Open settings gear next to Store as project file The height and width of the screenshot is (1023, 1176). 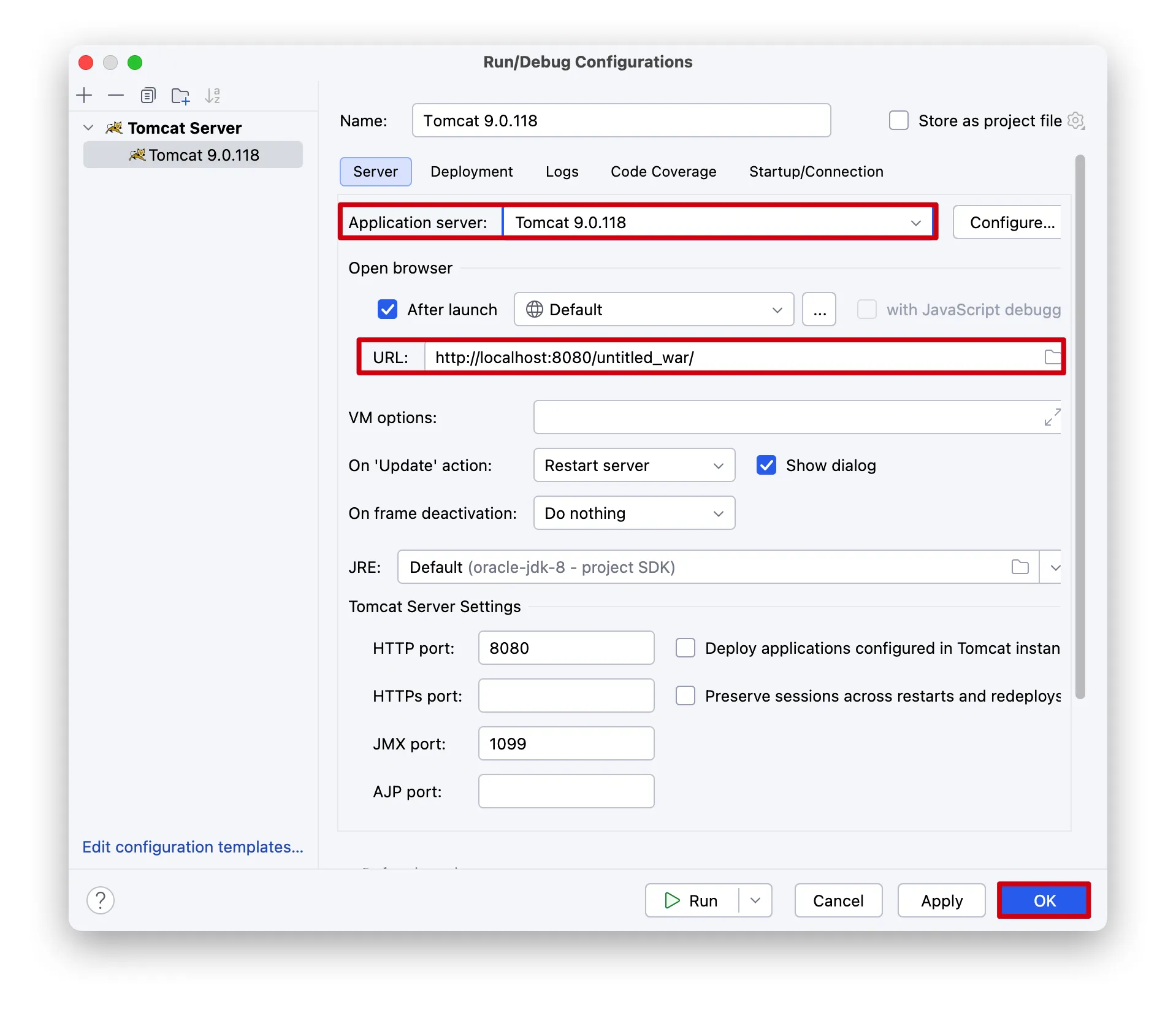click(x=1076, y=121)
